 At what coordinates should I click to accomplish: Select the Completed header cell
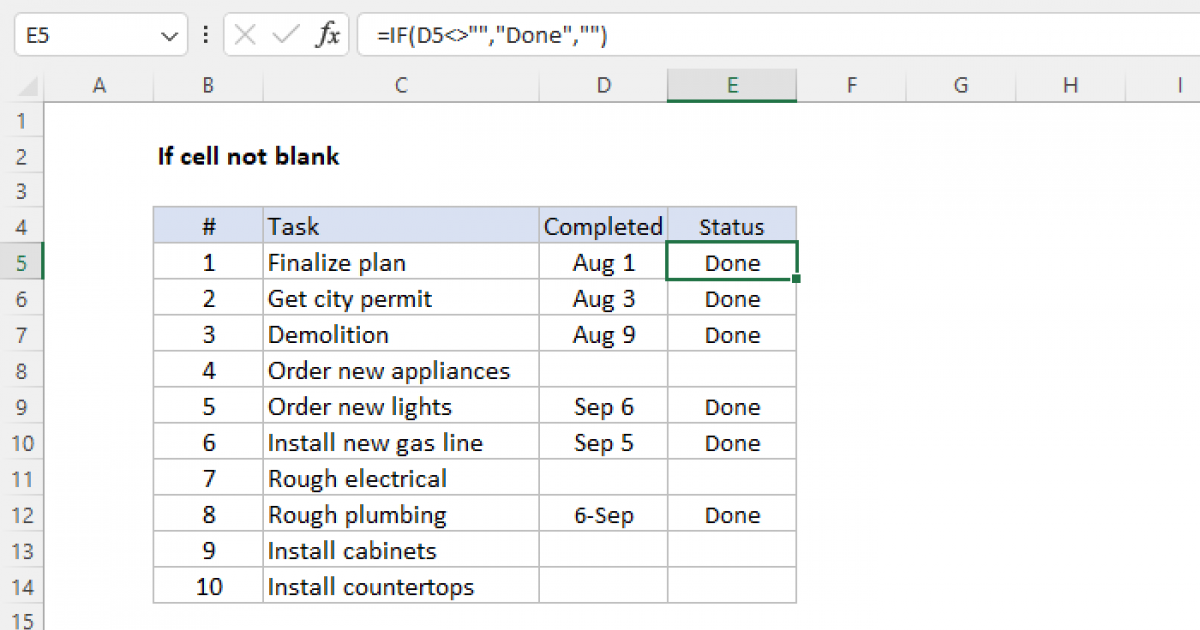click(x=602, y=226)
